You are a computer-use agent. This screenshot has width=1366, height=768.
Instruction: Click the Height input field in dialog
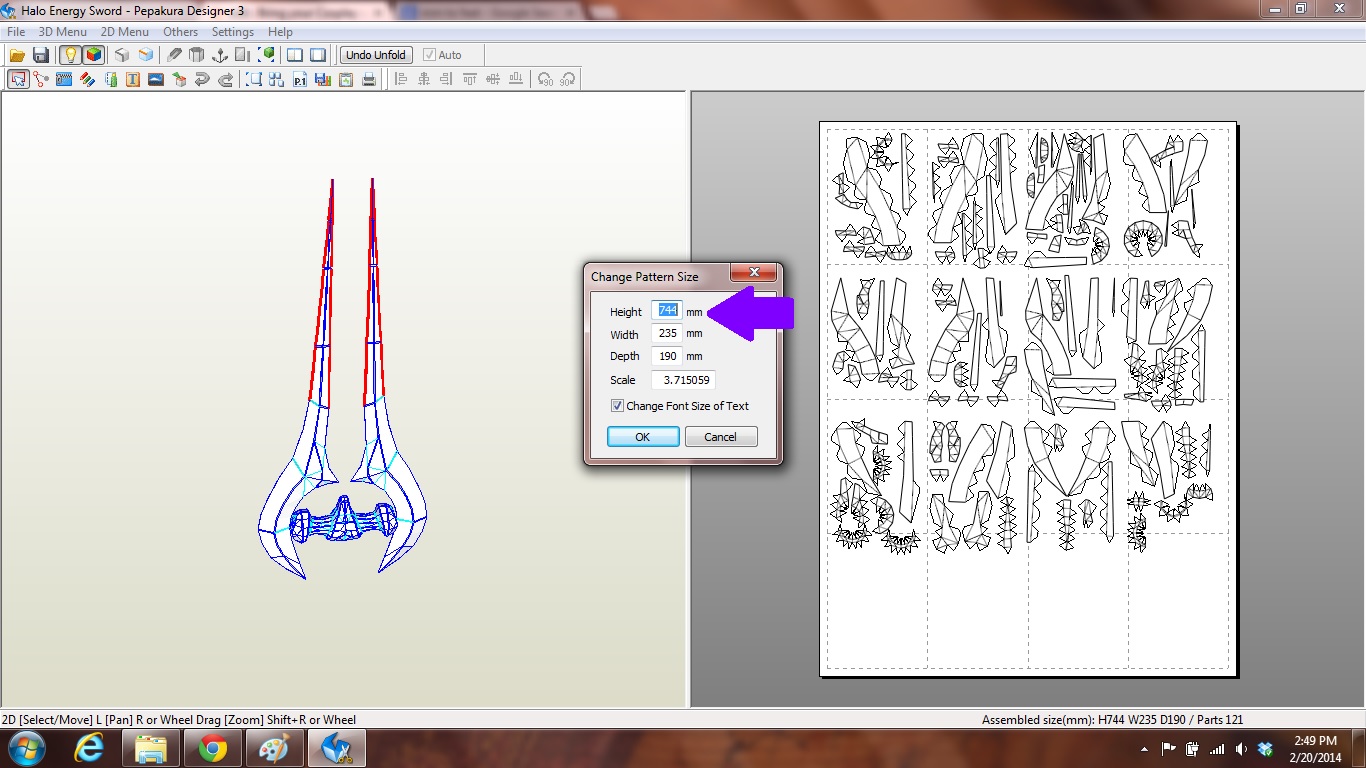(x=667, y=311)
